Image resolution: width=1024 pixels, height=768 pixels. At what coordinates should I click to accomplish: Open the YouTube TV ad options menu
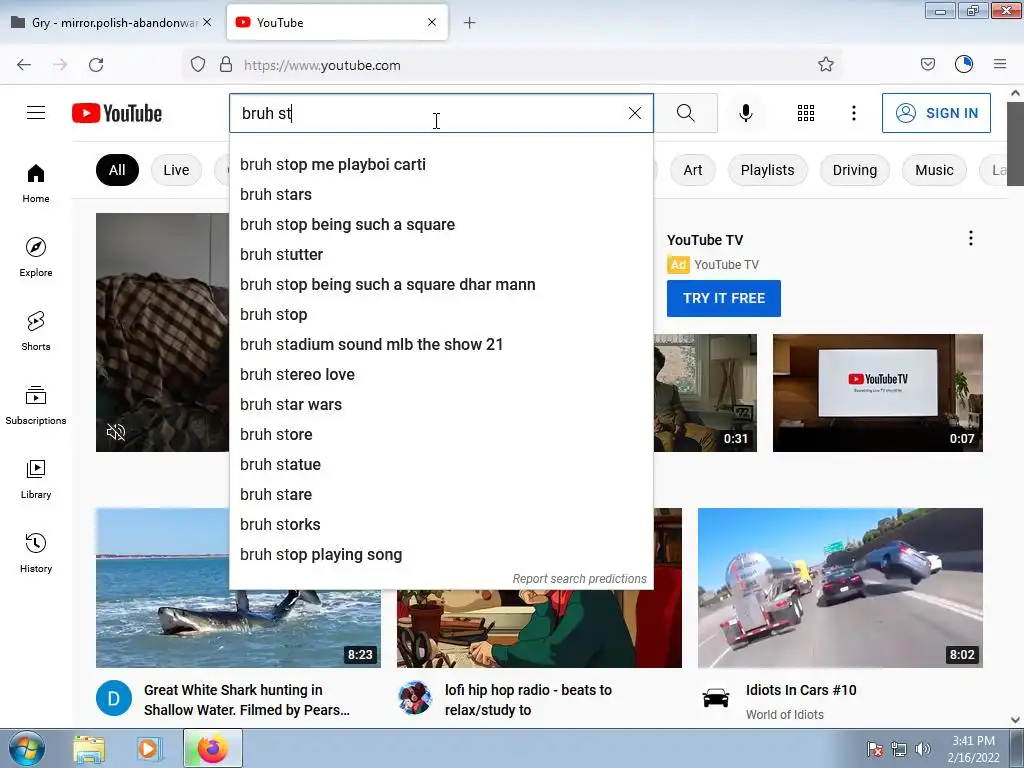pyautogui.click(x=971, y=238)
